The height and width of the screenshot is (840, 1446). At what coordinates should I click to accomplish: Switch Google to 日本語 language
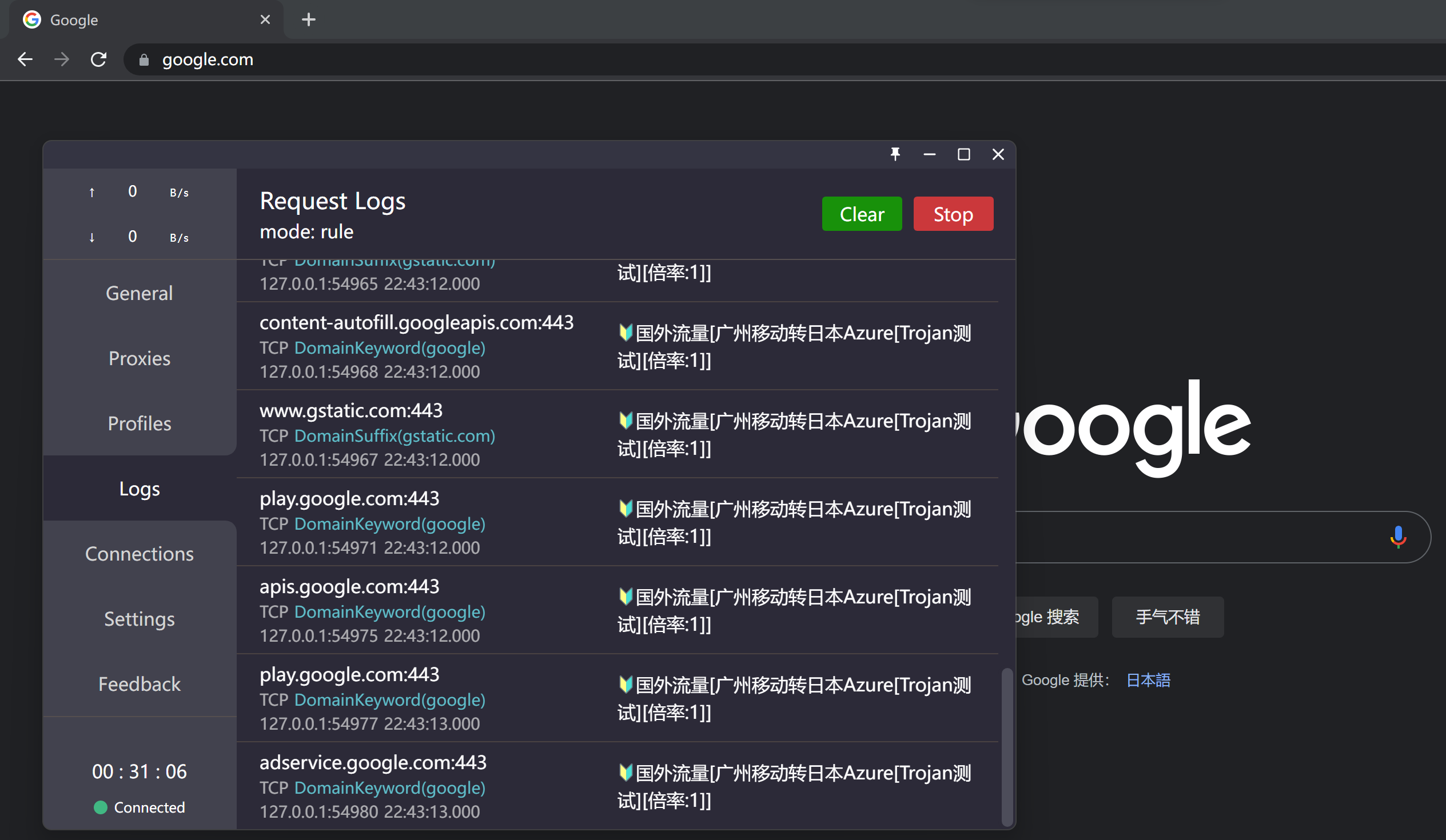coord(1148,680)
